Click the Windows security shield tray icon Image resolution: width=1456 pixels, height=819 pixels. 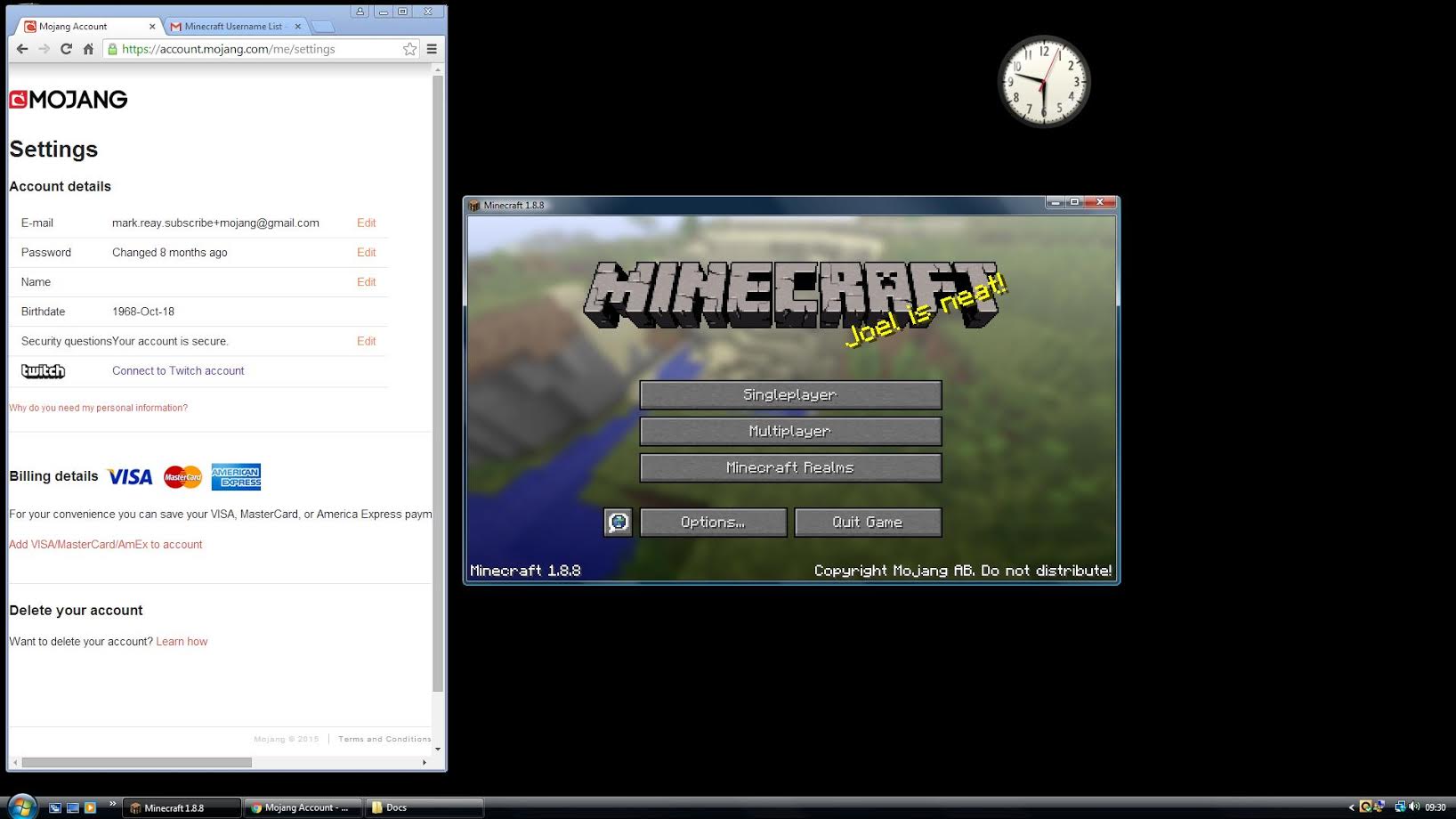(1379, 807)
